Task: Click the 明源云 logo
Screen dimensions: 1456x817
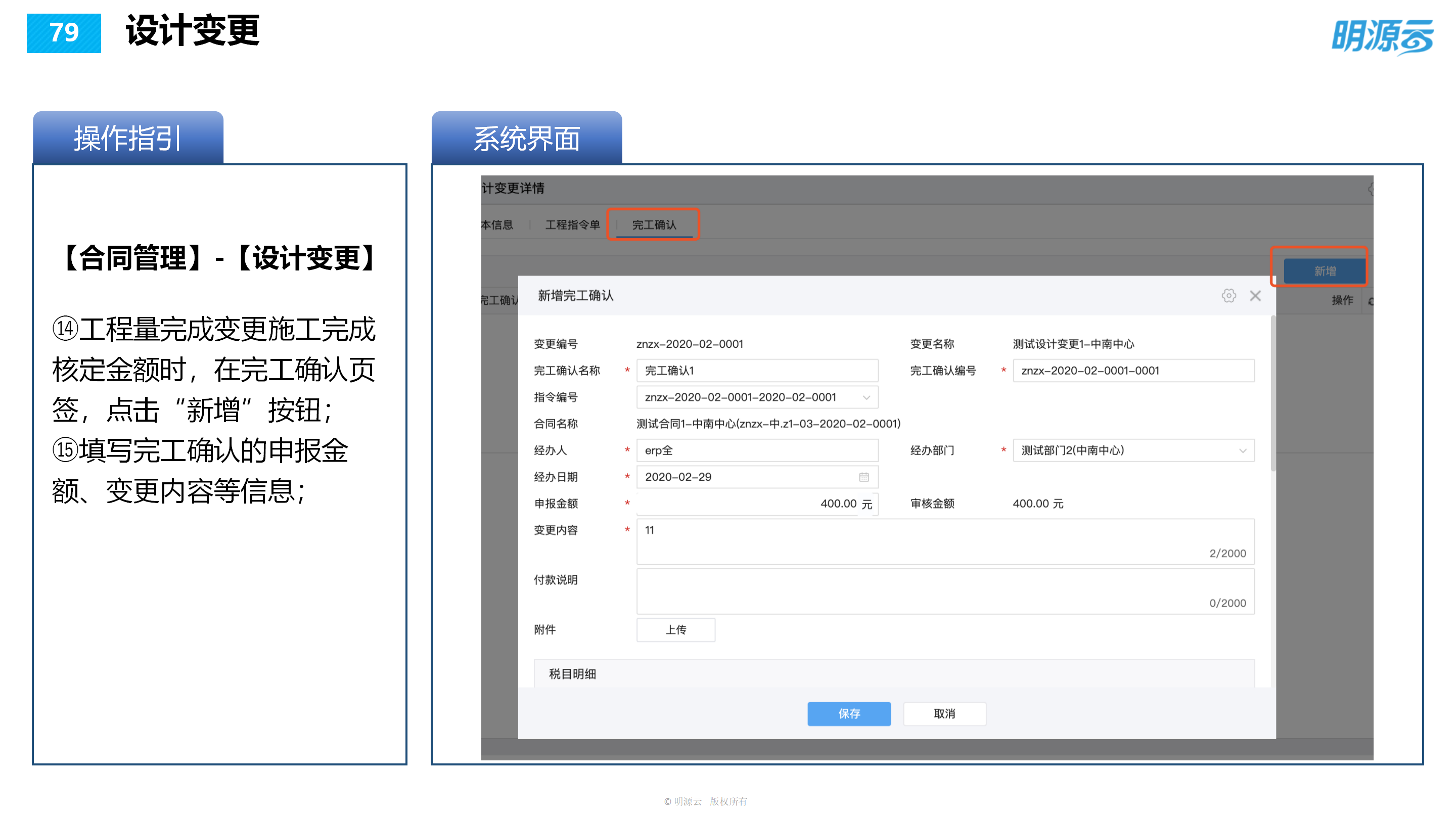Action: click(x=1388, y=37)
